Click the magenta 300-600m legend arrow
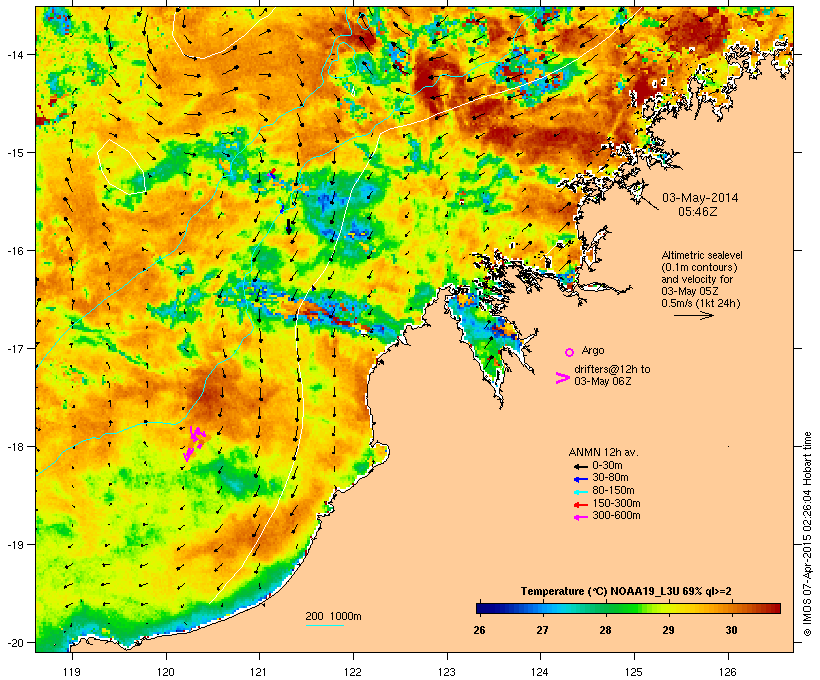The image size is (820, 680). pyautogui.click(x=580, y=517)
